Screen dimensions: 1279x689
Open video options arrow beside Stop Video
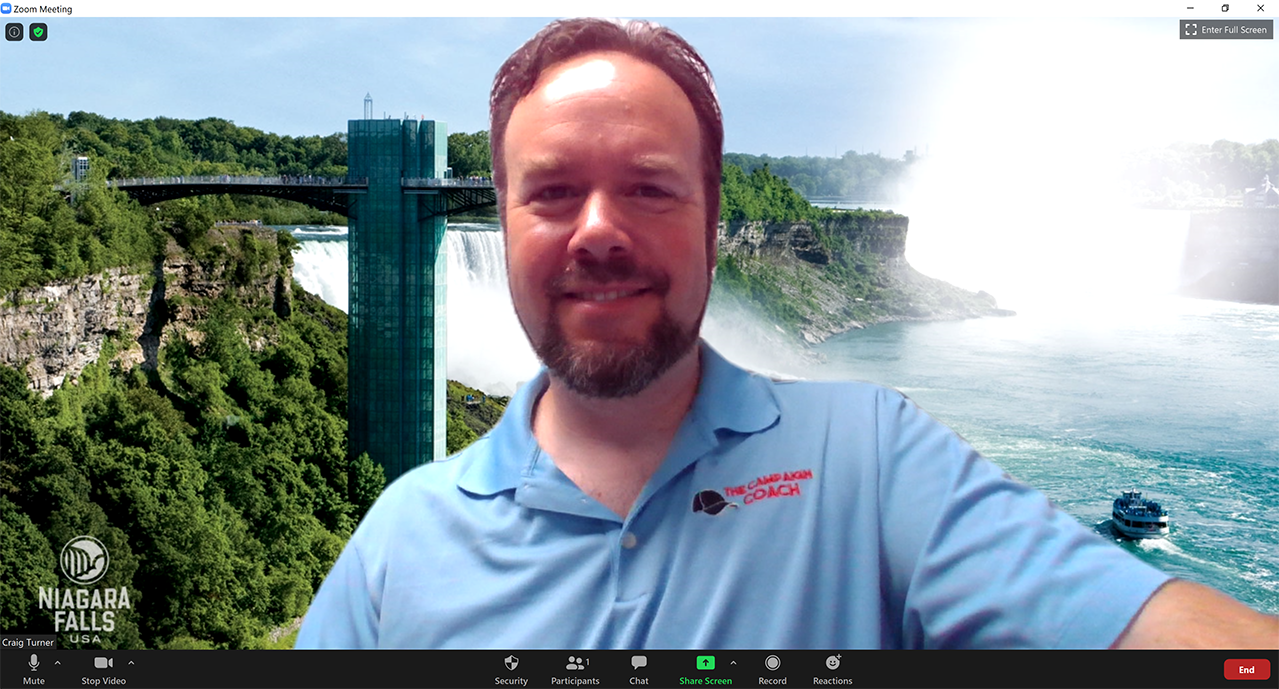[x=131, y=663]
